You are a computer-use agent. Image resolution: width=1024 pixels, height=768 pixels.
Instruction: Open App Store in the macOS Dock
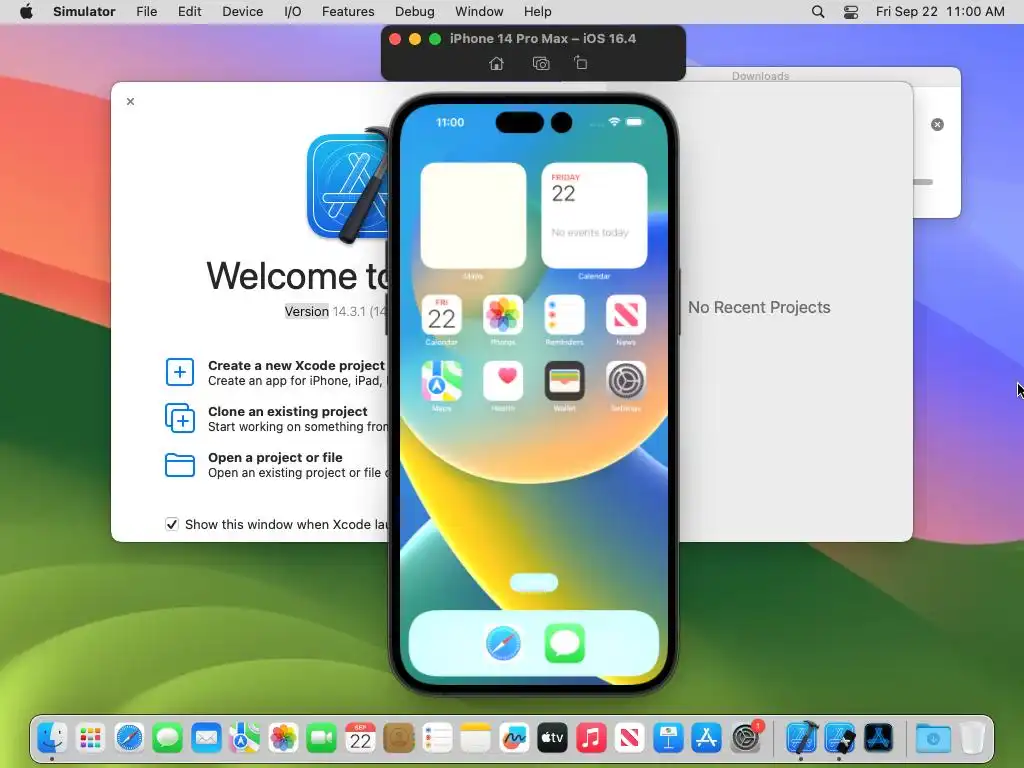point(707,739)
